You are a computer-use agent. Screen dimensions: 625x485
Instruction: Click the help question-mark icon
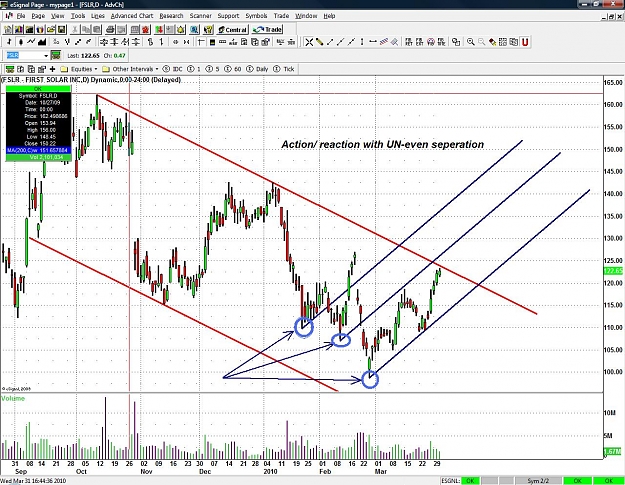point(208,29)
